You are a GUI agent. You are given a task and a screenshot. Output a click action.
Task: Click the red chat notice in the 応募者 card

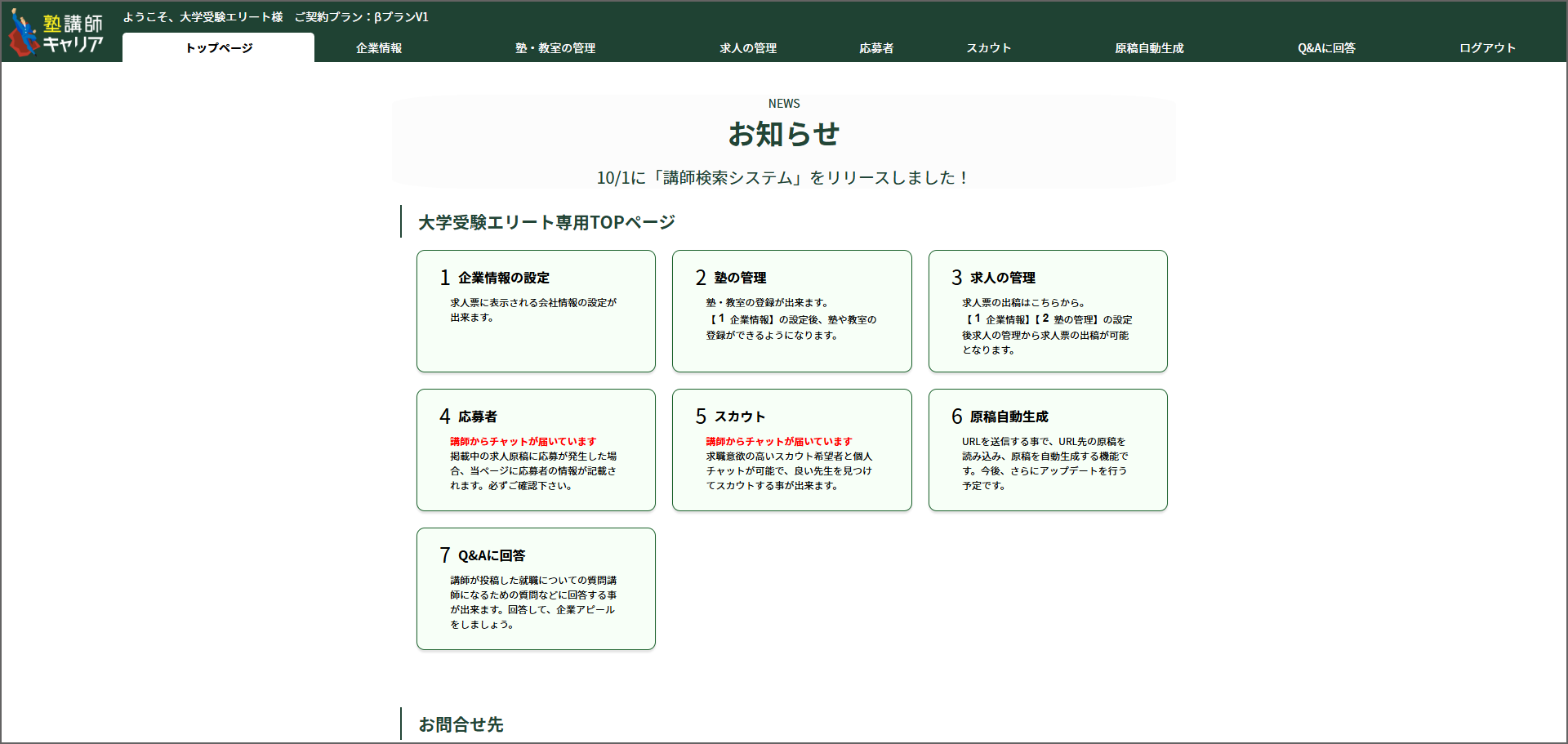[x=523, y=441]
